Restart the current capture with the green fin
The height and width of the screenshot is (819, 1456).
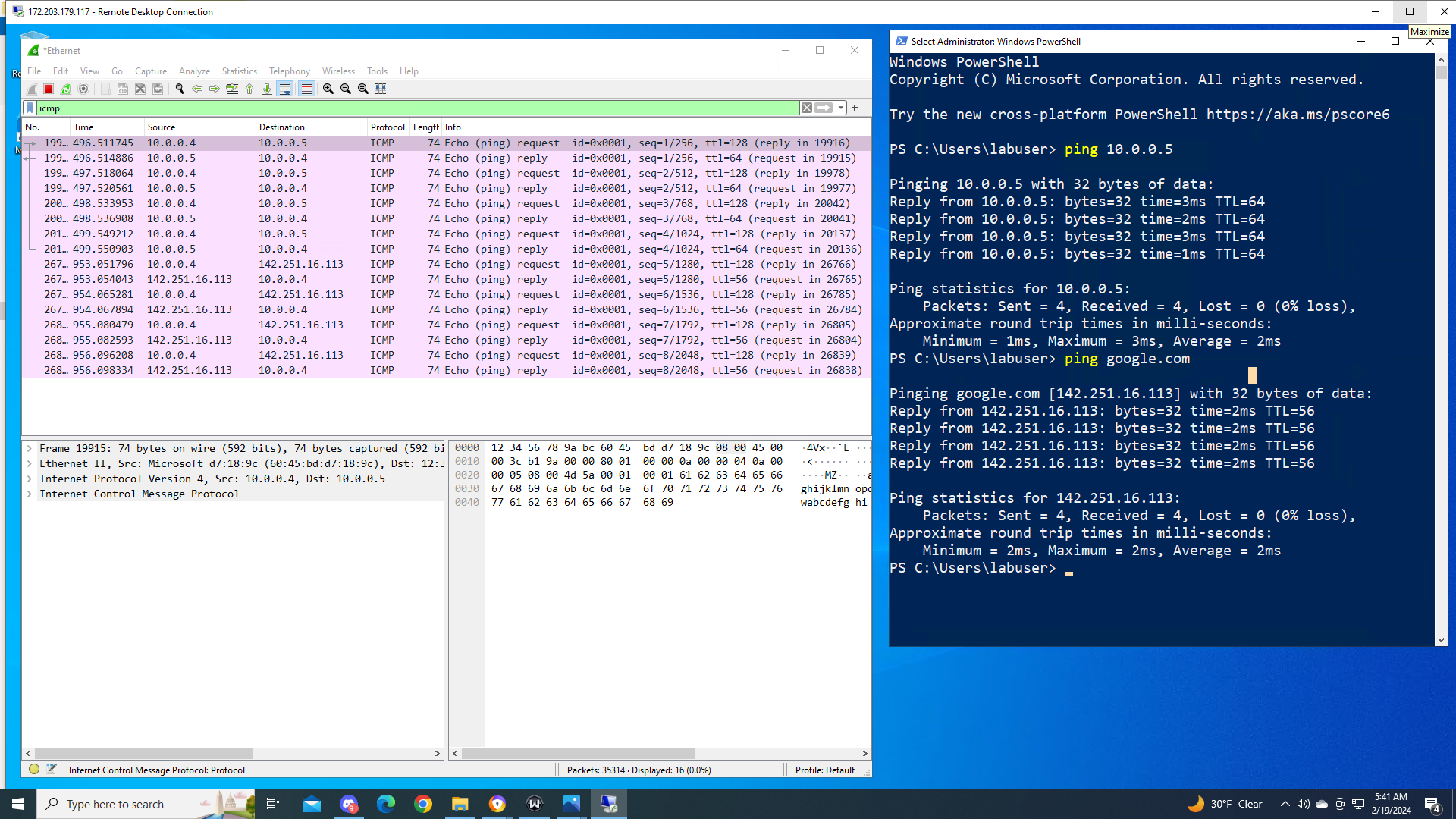(66, 89)
